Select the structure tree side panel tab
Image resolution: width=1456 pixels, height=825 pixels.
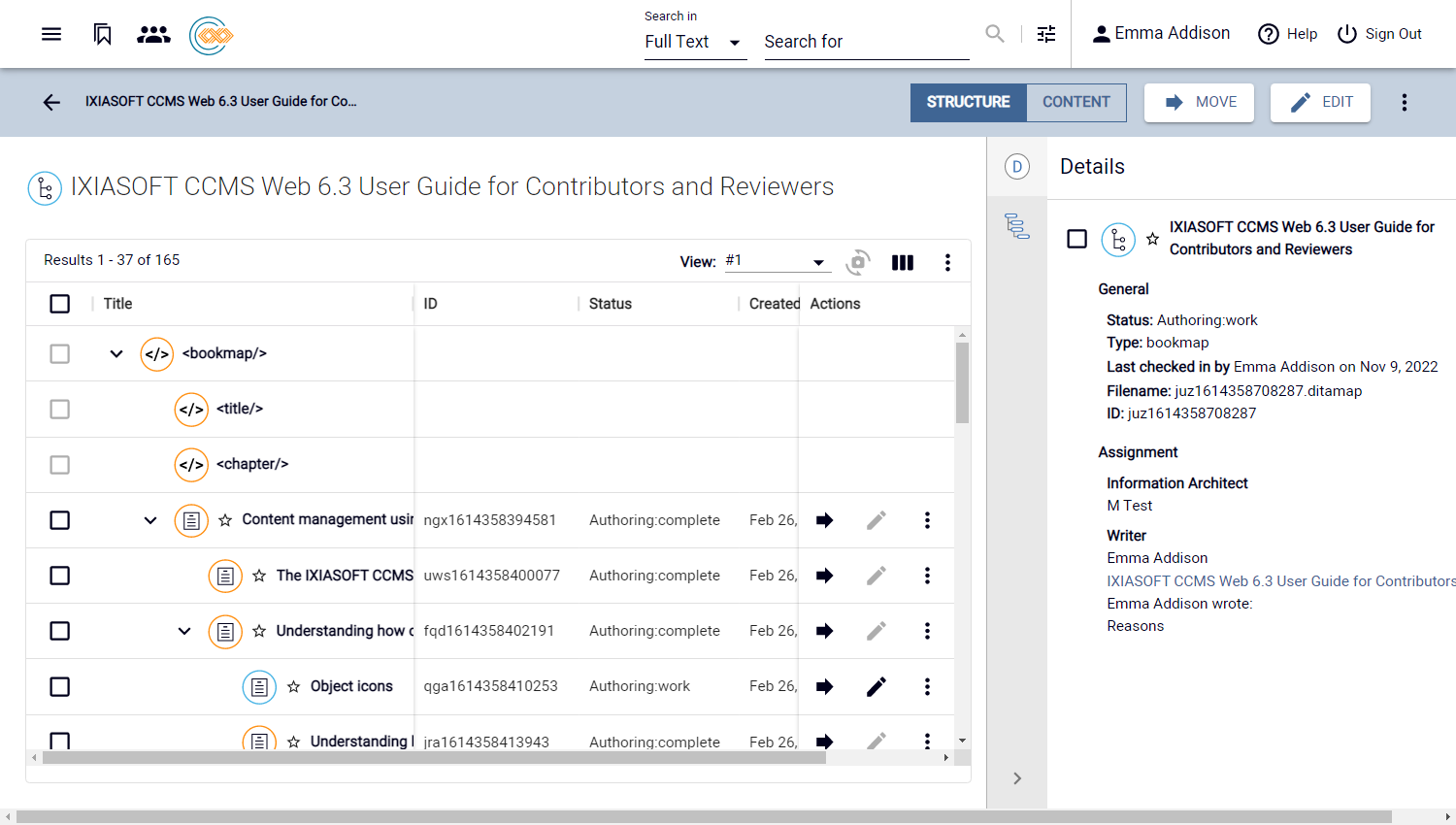tap(1016, 226)
